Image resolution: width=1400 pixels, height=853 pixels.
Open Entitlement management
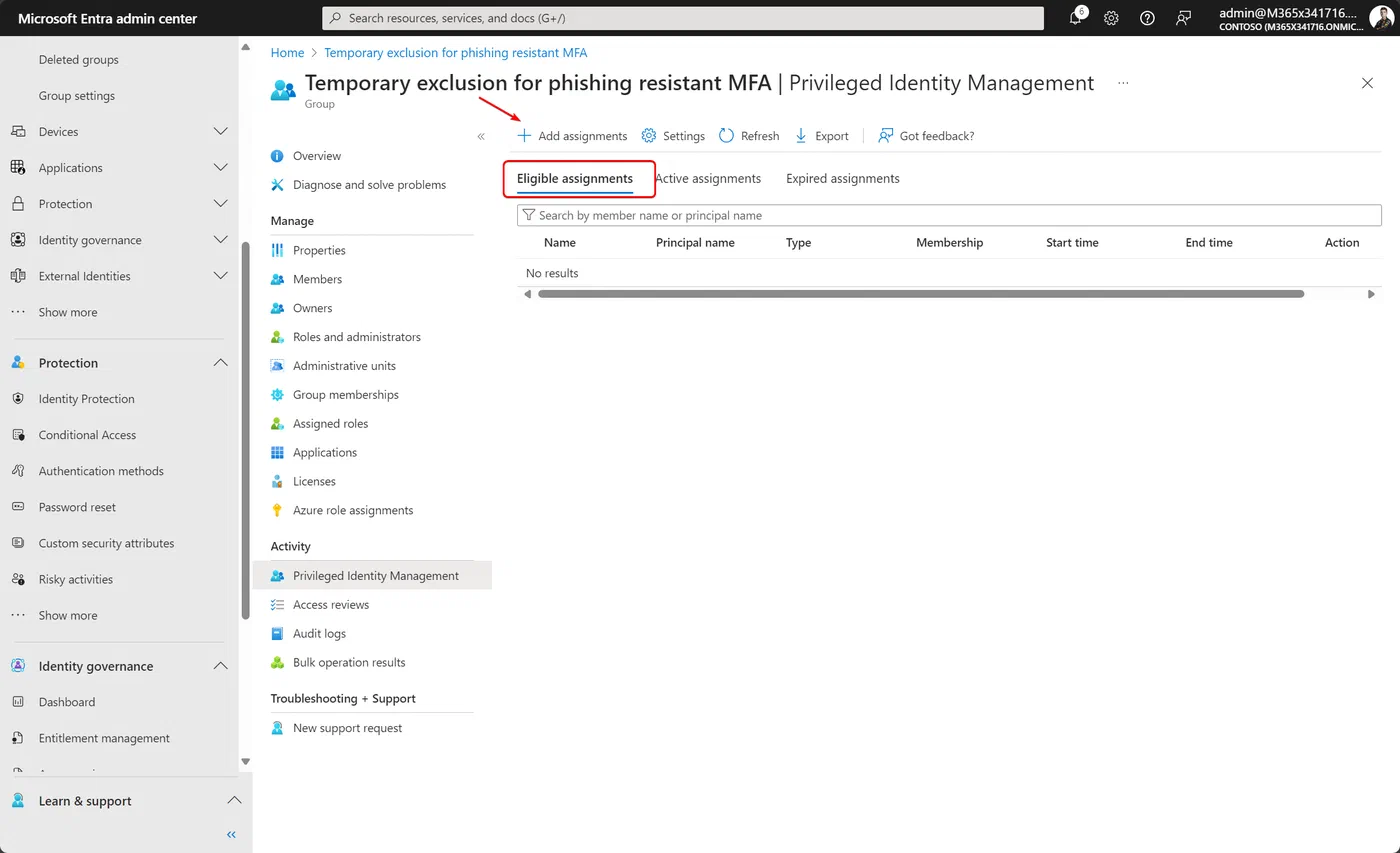pos(104,738)
